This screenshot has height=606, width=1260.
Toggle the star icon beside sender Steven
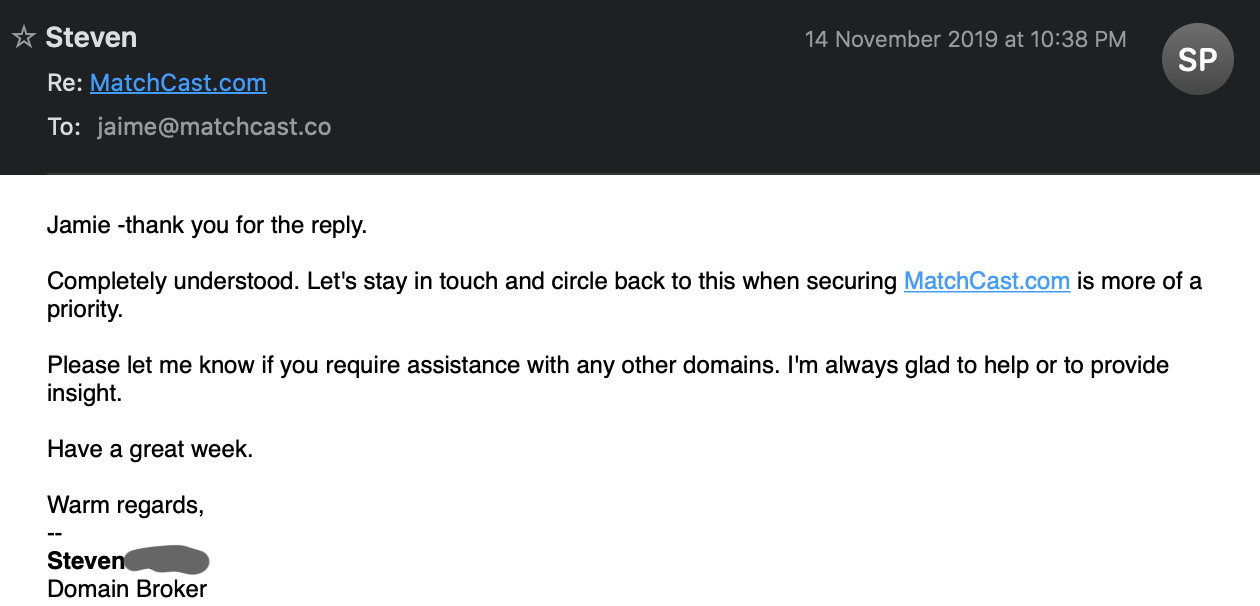point(23,38)
